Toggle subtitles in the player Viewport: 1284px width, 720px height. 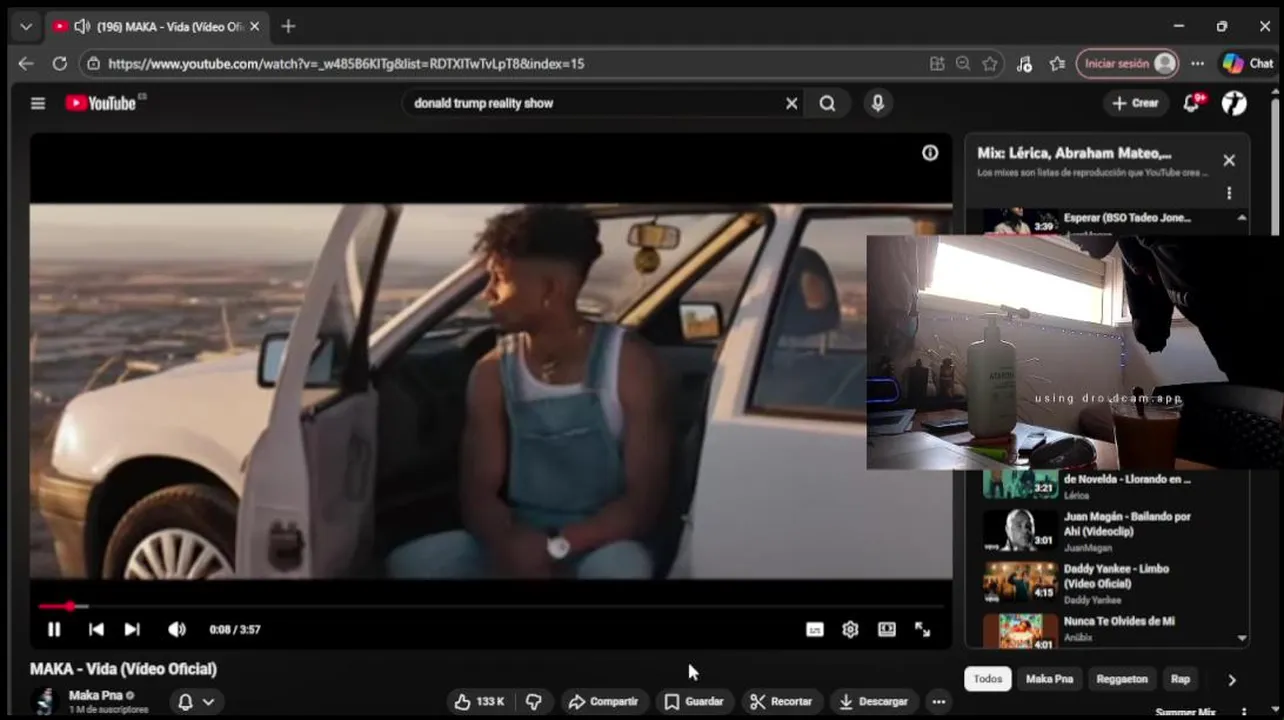815,629
